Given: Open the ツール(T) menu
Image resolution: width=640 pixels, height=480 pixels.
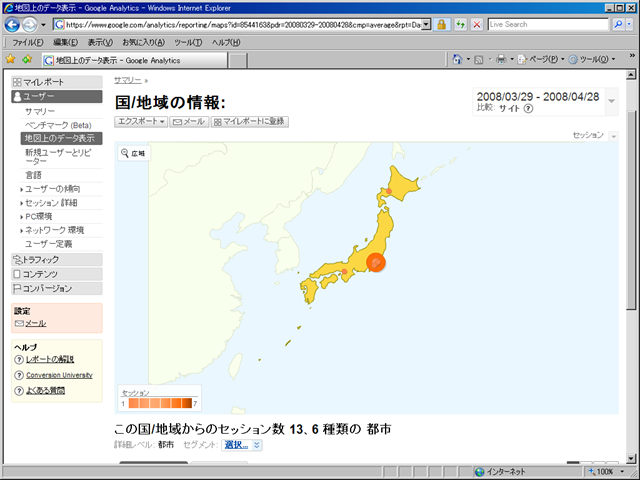Looking at the screenshot, I should pyautogui.click(x=188, y=42).
